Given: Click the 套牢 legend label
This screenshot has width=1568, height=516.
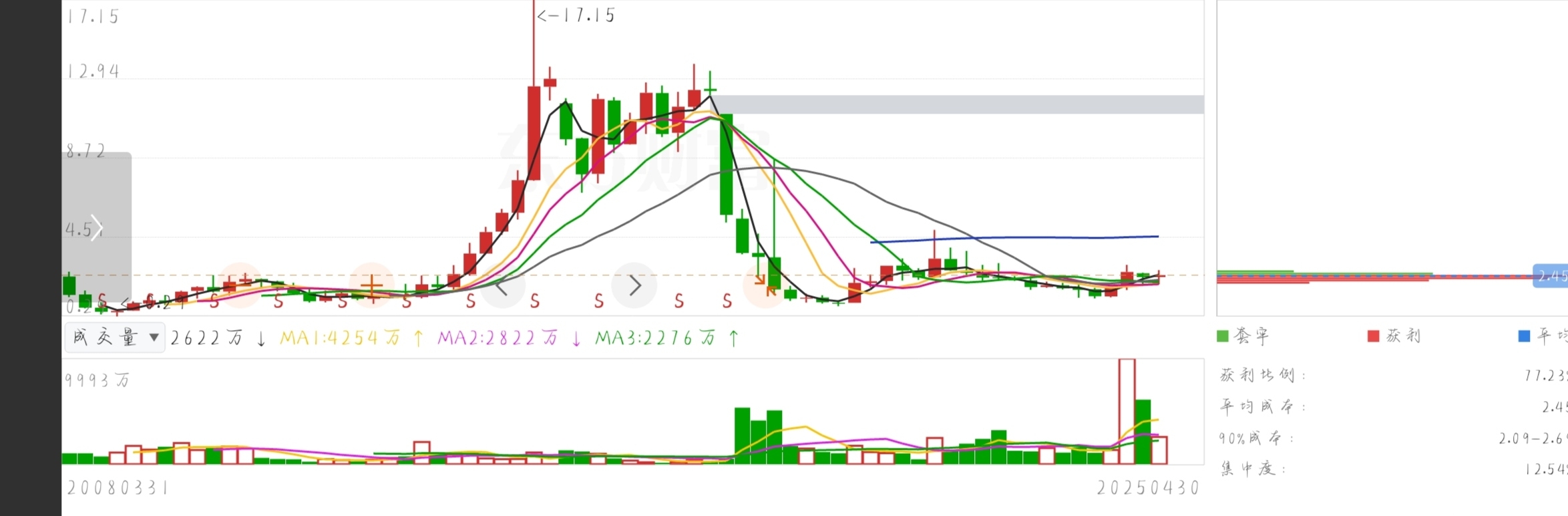Looking at the screenshot, I should 1251,336.
